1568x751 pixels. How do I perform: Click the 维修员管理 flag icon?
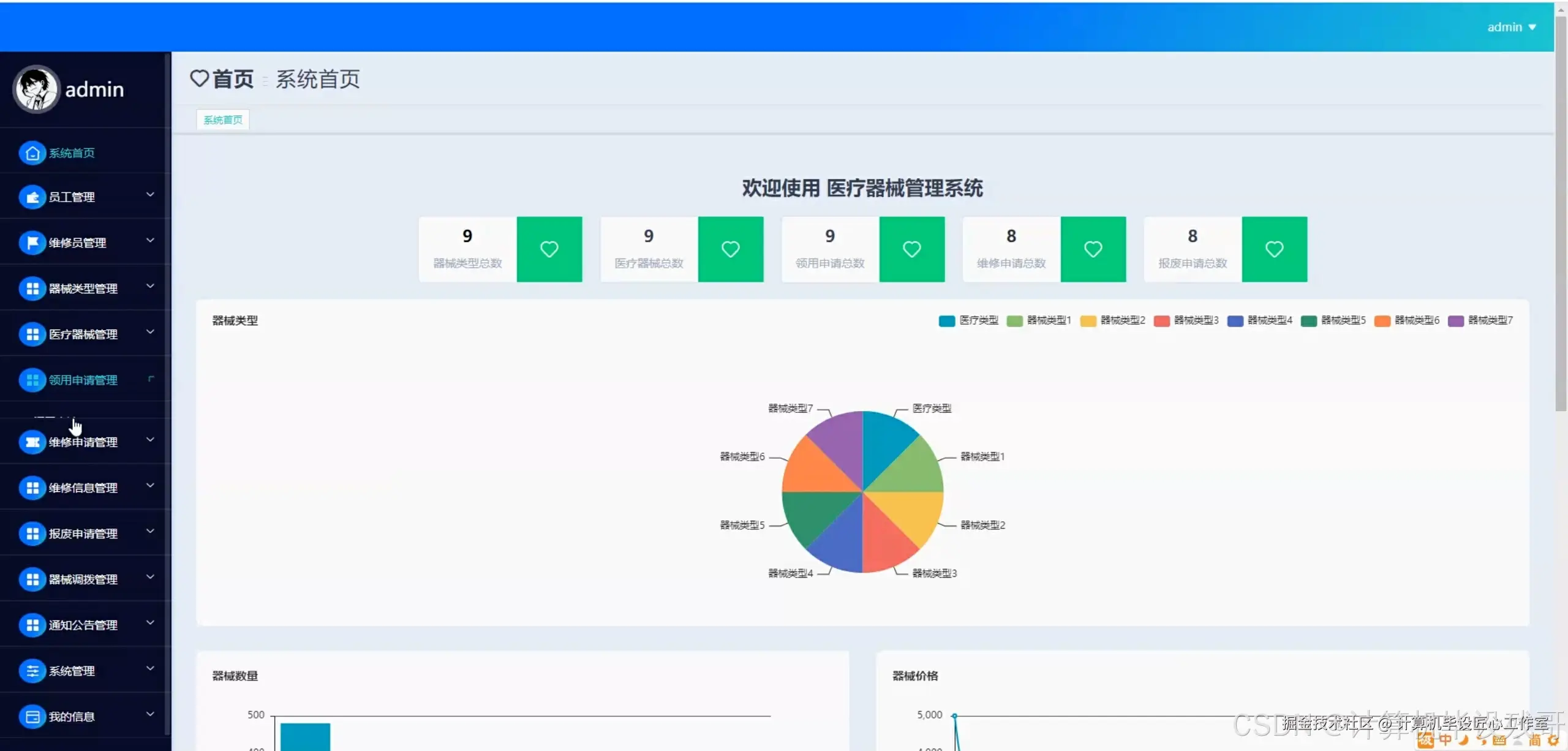click(32, 243)
